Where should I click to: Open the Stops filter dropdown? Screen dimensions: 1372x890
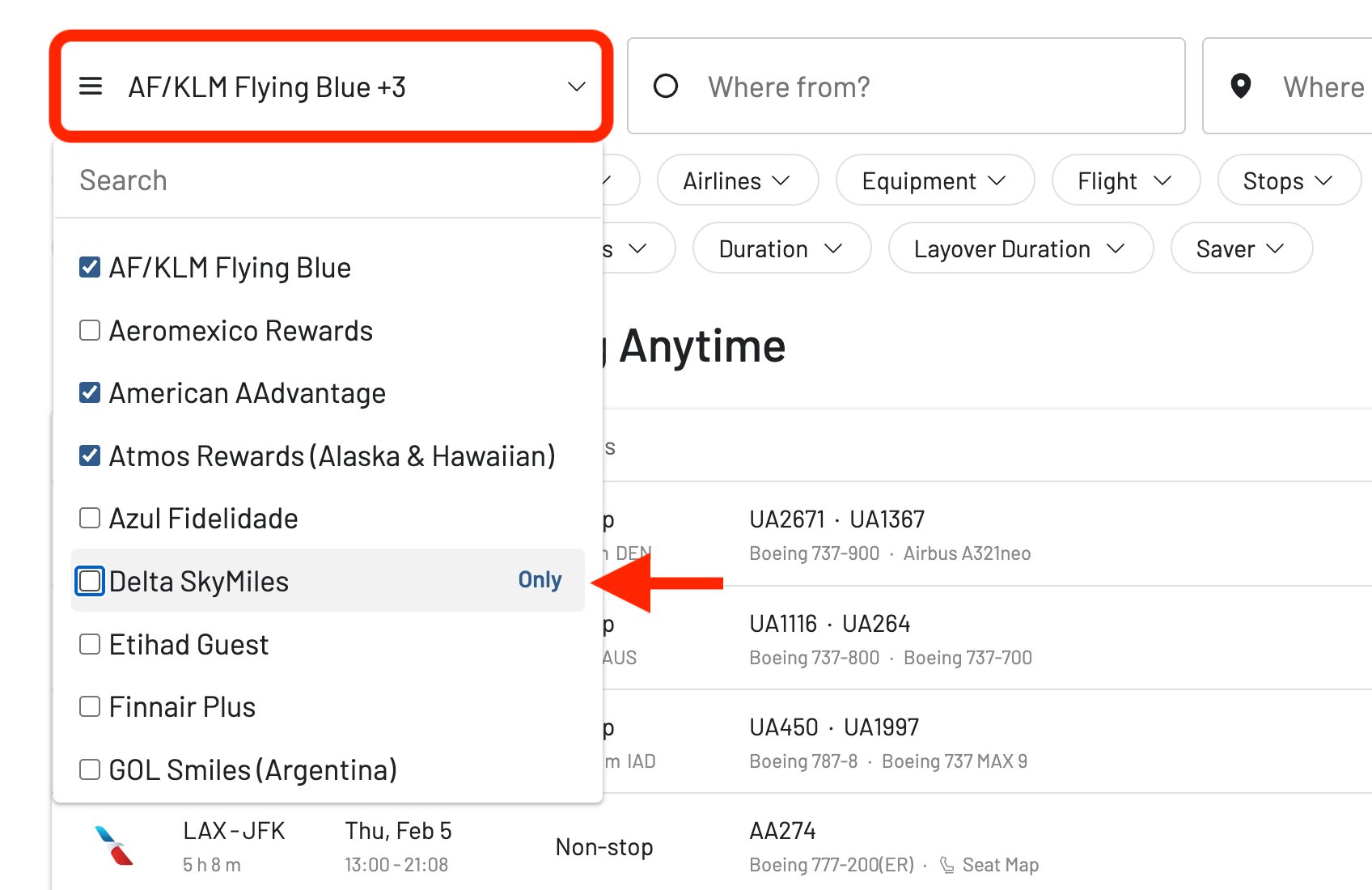(x=1288, y=180)
